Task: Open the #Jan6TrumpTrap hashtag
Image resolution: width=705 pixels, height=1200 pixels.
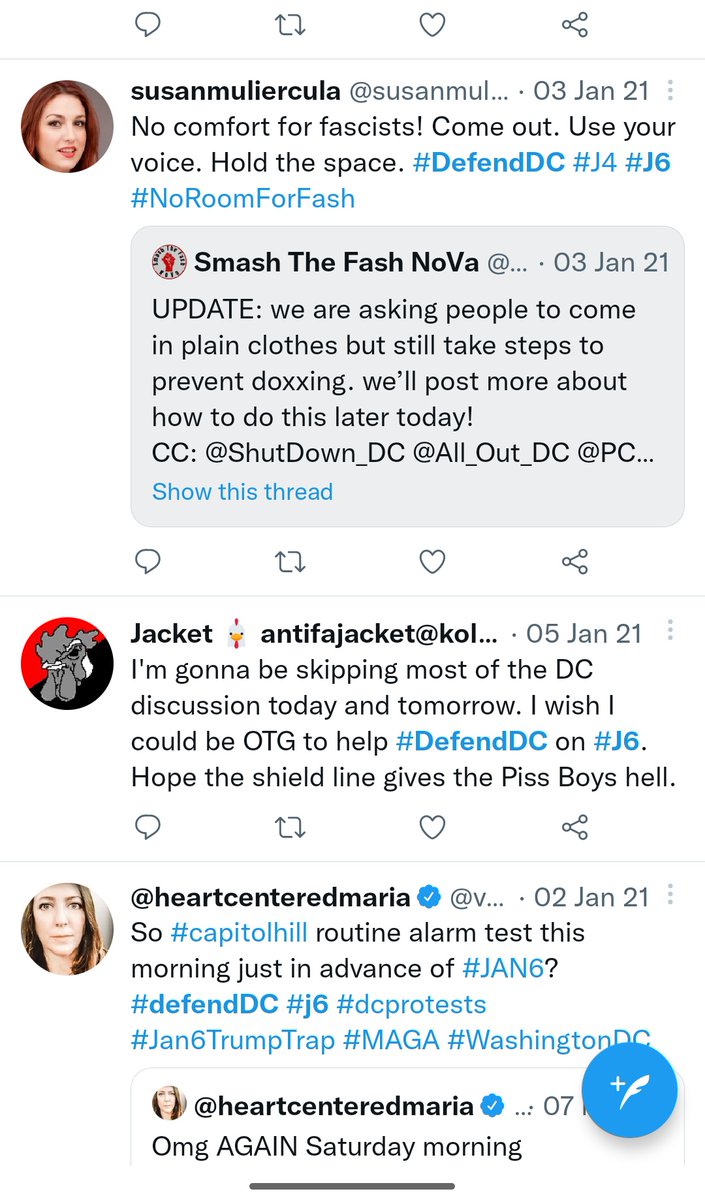Action: point(233,1040)
